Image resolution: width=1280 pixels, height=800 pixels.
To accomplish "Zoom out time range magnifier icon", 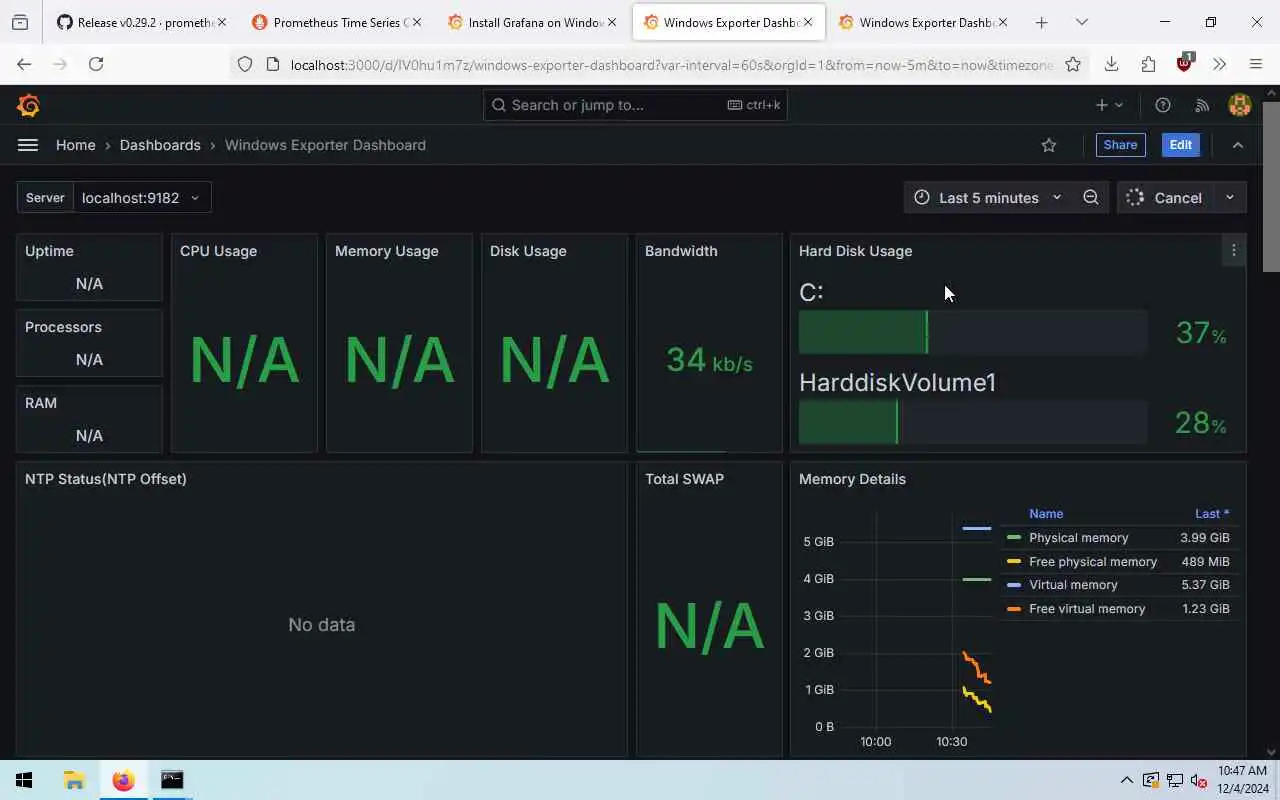I will [1091, 197].
